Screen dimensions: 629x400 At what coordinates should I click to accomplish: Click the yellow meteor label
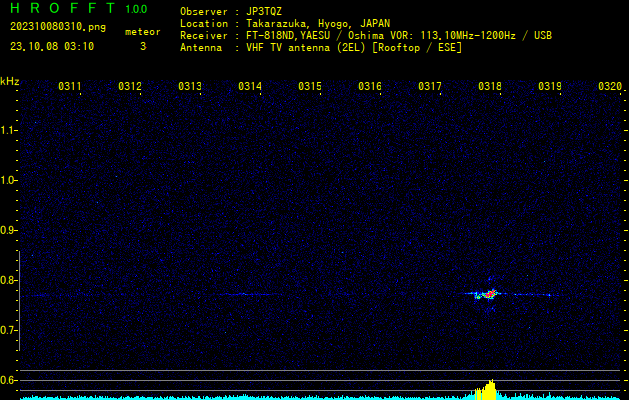pos(142,32)
